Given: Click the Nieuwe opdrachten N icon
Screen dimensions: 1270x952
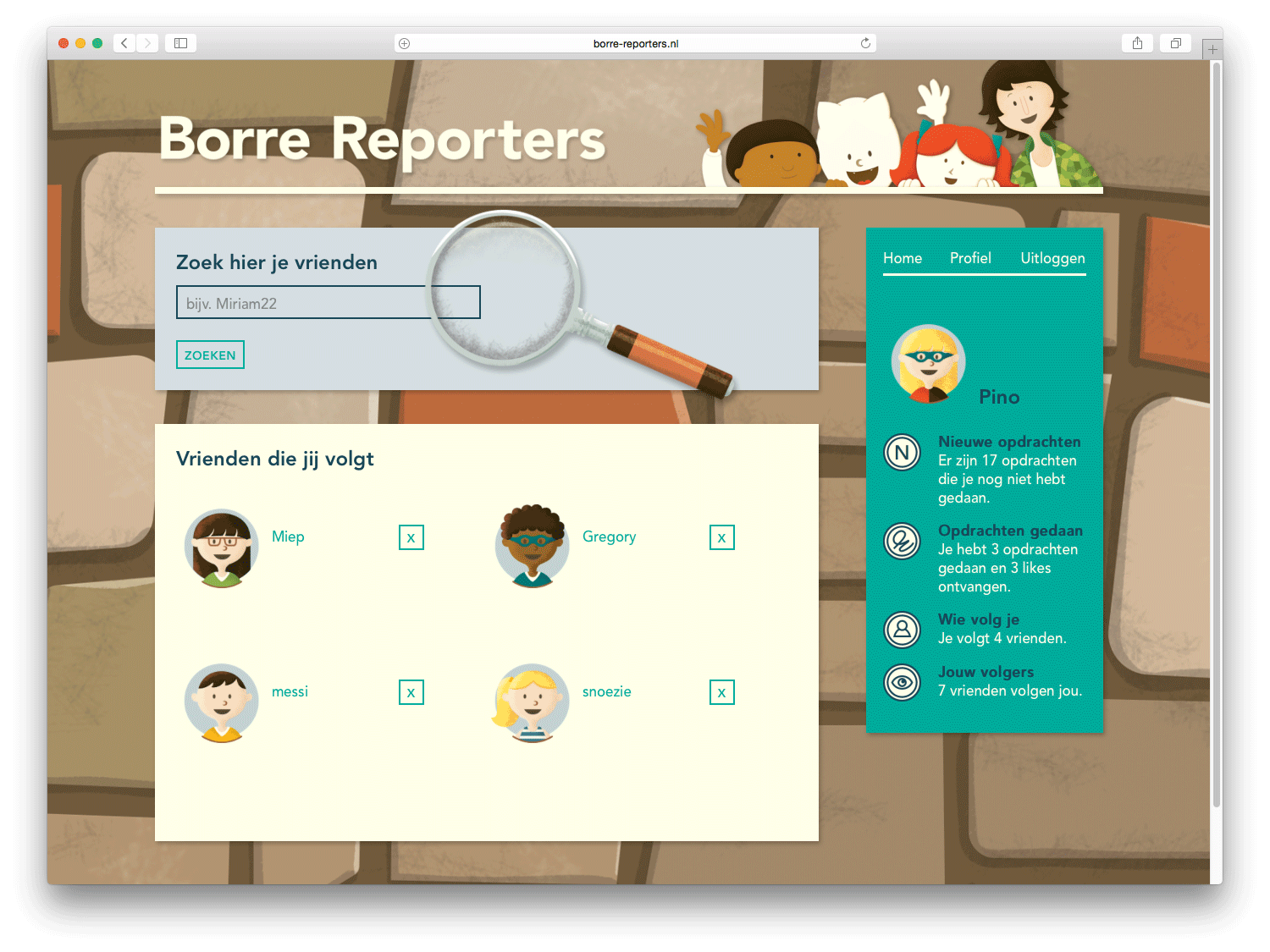Looking at the screenshot, I should 903,453.
